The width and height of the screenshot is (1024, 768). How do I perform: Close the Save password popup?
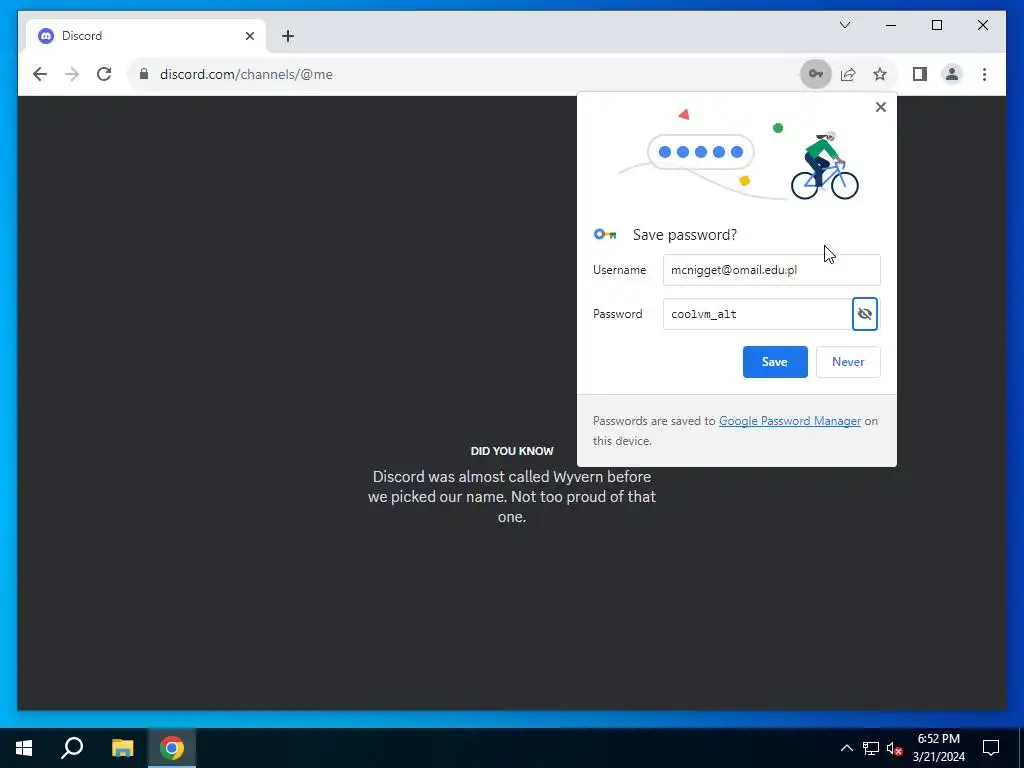click(880, 107)
